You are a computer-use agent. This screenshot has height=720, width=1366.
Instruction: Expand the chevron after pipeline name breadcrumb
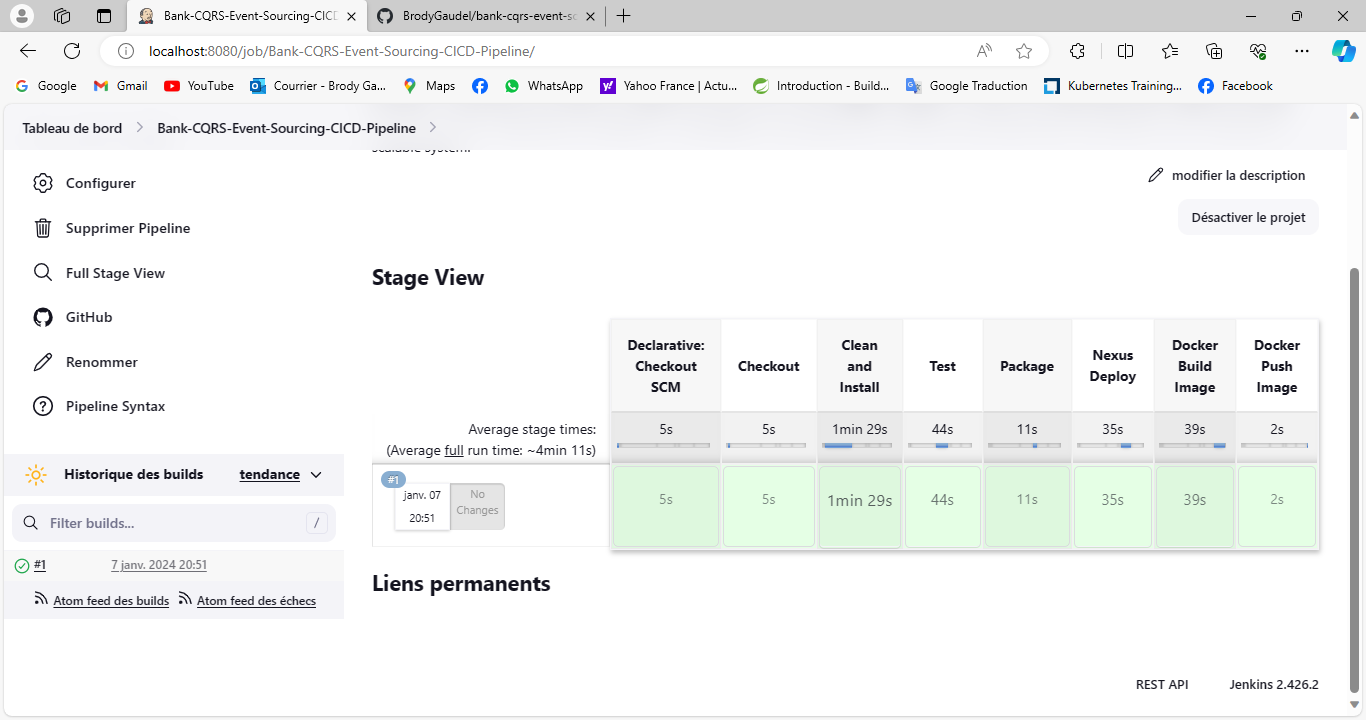click(x=433, y=128)
